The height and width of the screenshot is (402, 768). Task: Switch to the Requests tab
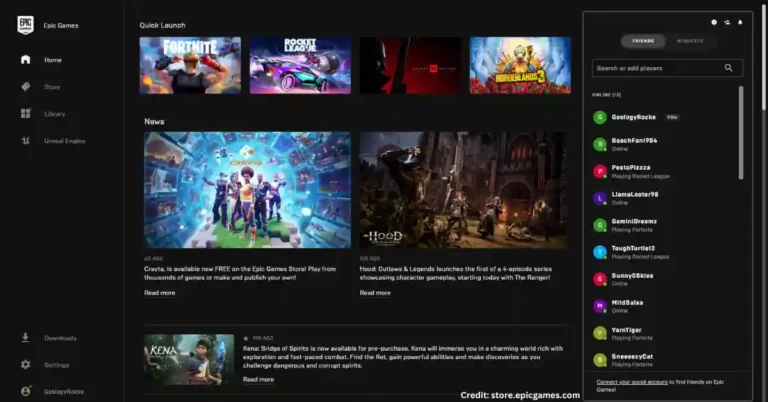tap(690, 41)
